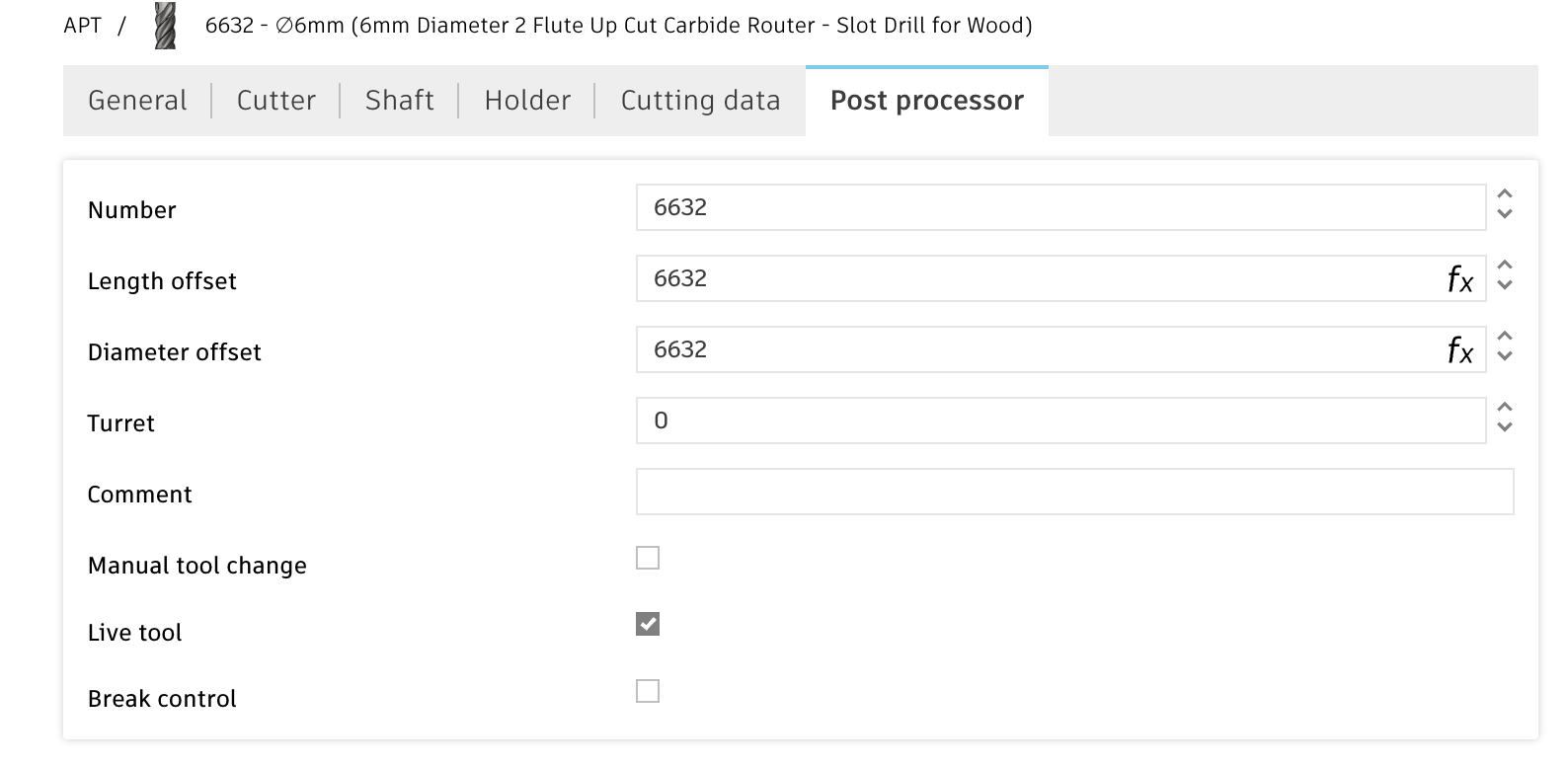Increment Diameter offset using up arrow
Screen dimensions: 1568x766
(1505, 338)
